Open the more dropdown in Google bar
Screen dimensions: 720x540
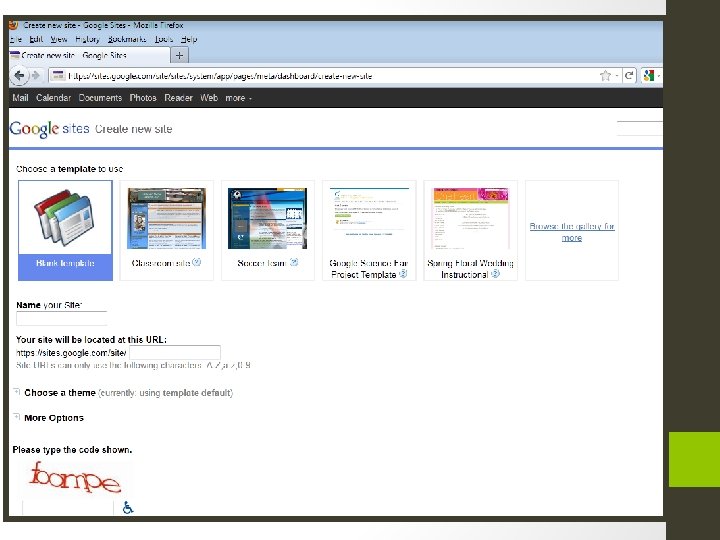click(x=238, y=98)
